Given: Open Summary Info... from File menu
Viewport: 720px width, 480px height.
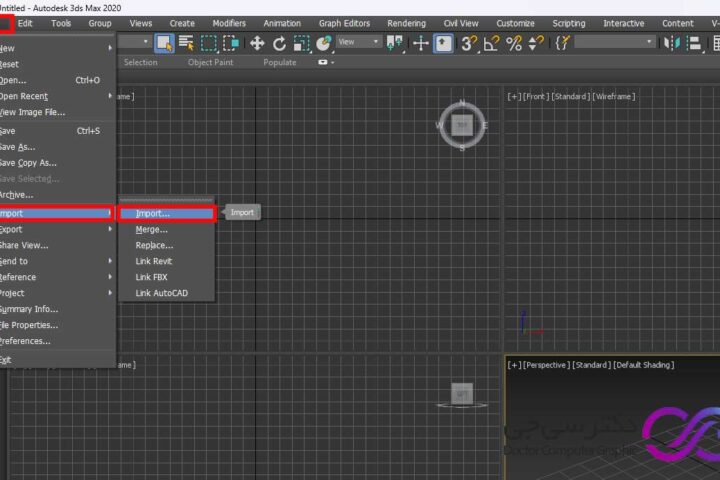Looking at the screenshot, I should pos(56,309).
